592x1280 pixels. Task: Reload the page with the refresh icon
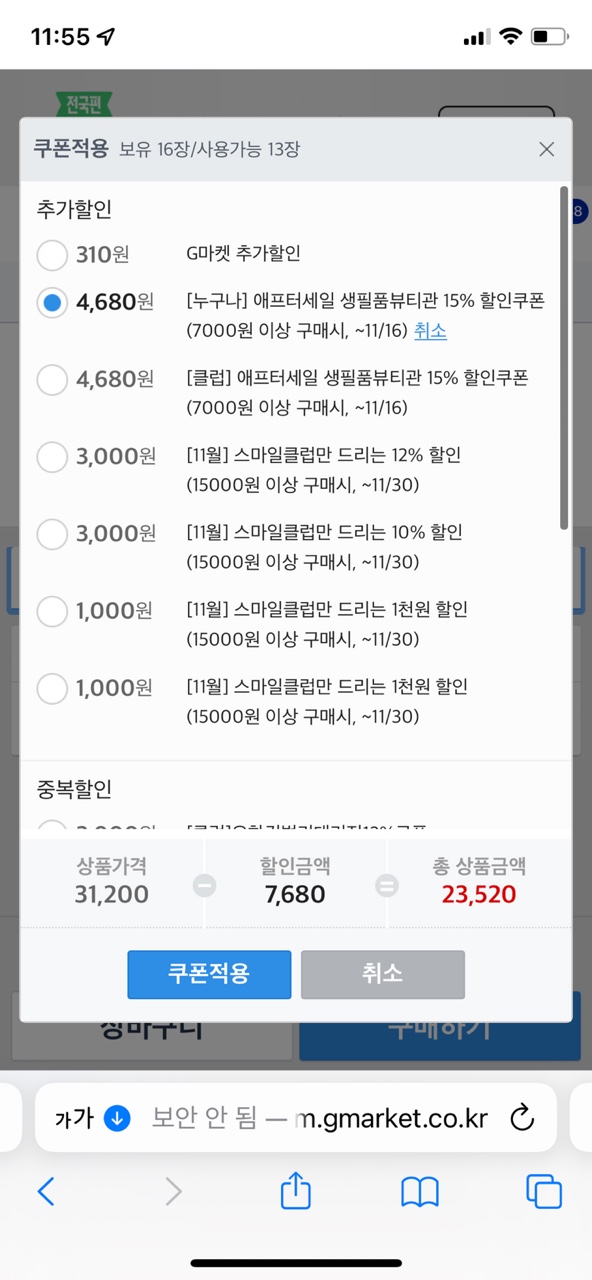click(522, 1117)
